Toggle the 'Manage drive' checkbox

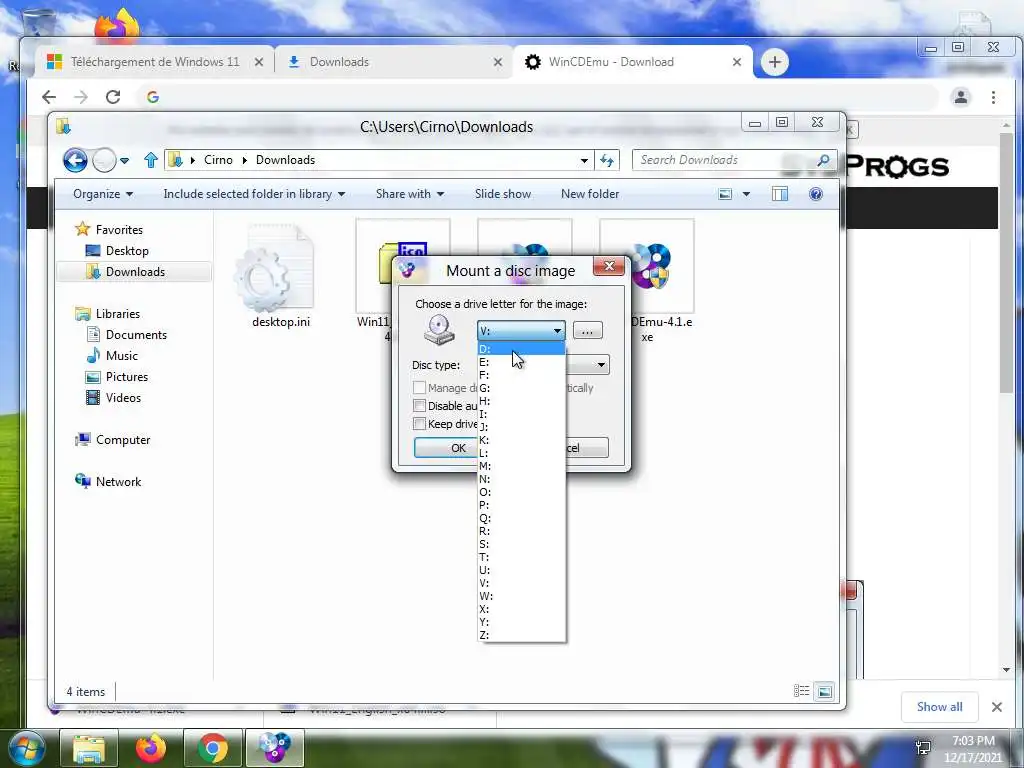click(x=419, y=388)
